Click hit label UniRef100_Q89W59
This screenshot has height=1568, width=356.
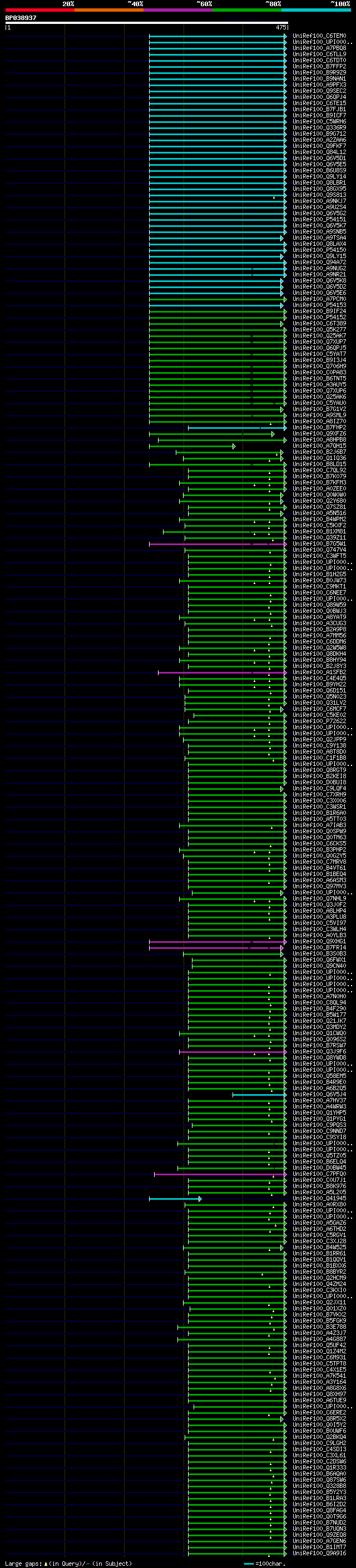(x=319, y=605)
